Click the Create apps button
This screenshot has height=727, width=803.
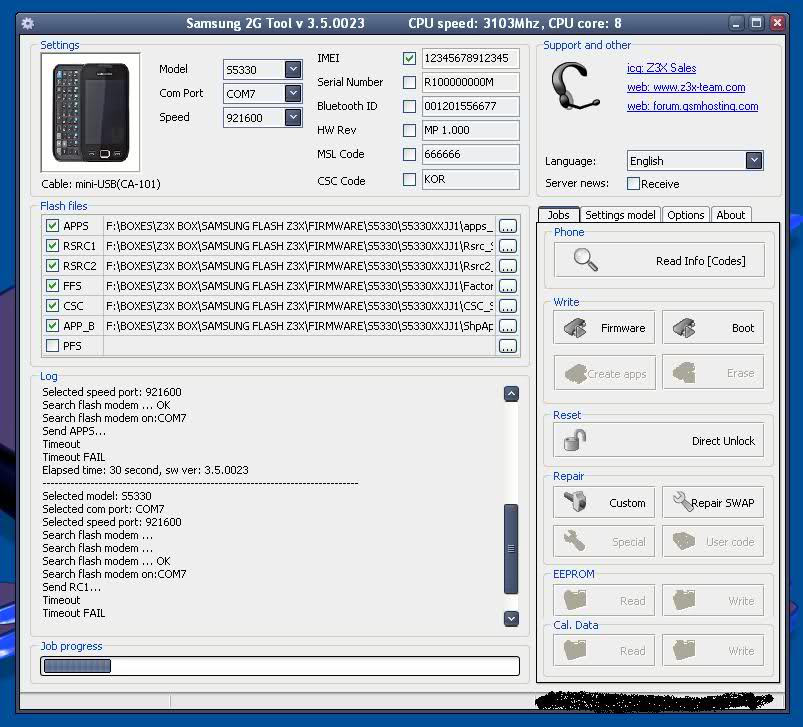pyautogui.click(x=604, y=373)
